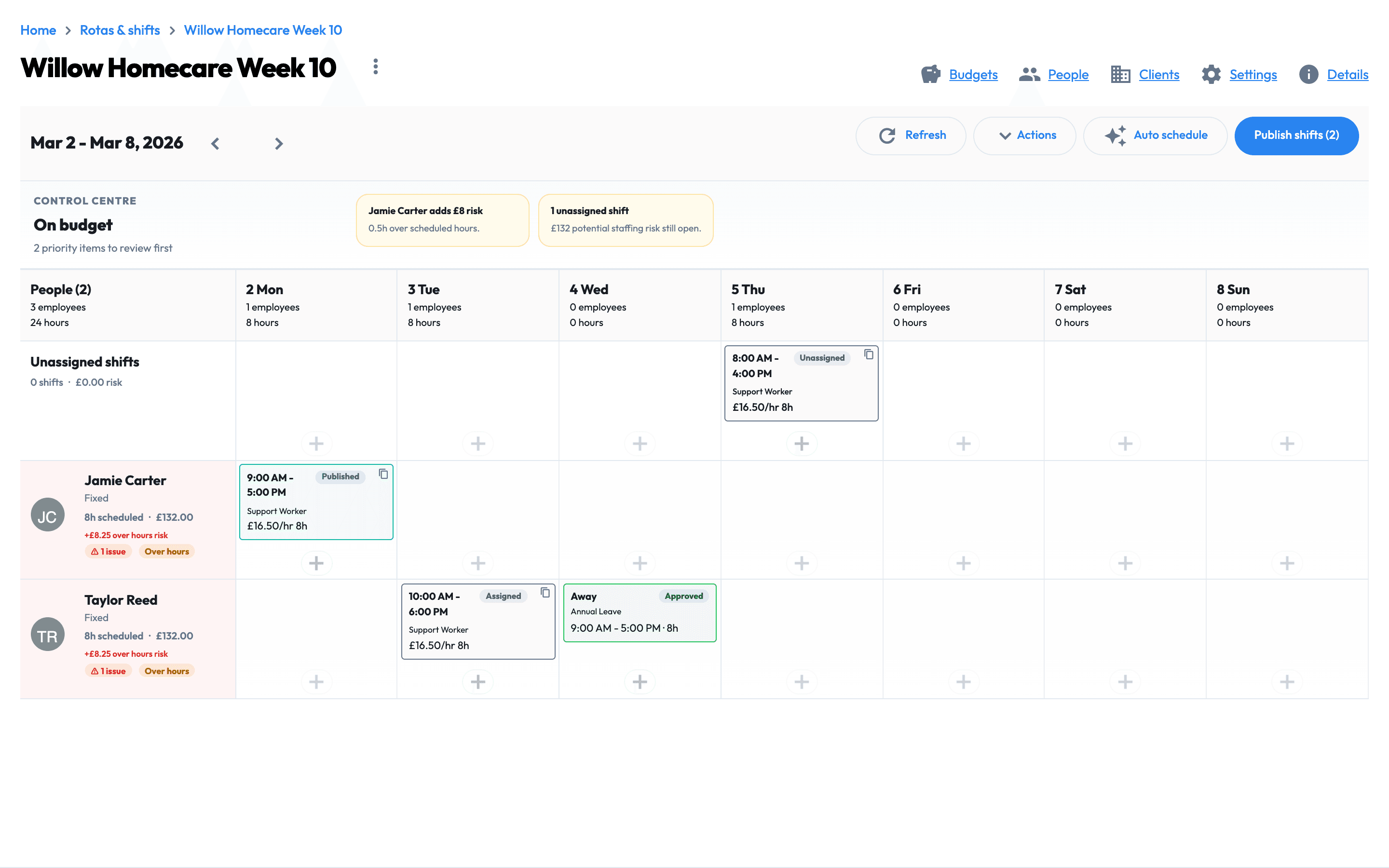Image resolution: width=1389 pixels, height=868 pixels.
Task: Add a shift for Jamie Carter on Tuesday
Action: tap(478, 563)
